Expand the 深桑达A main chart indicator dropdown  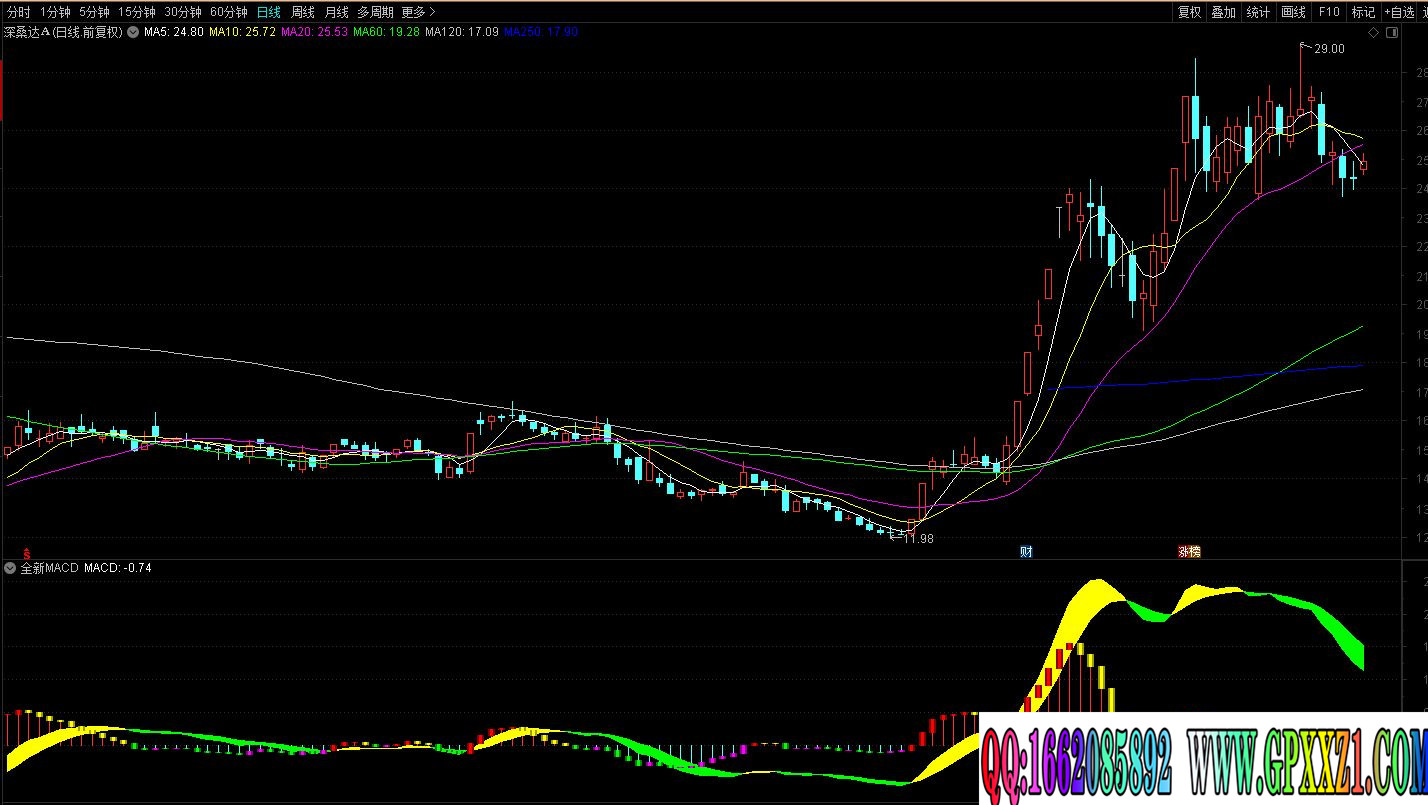pyautogui.click(x=133, y=32)
